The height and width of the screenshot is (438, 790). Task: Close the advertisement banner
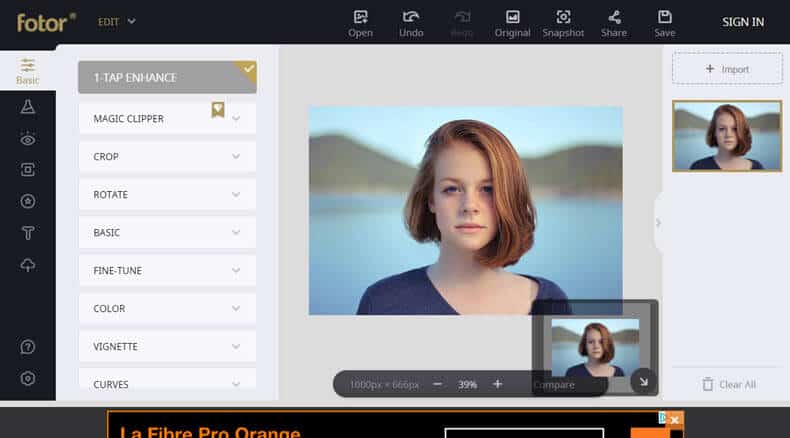[x=675, y=420]
